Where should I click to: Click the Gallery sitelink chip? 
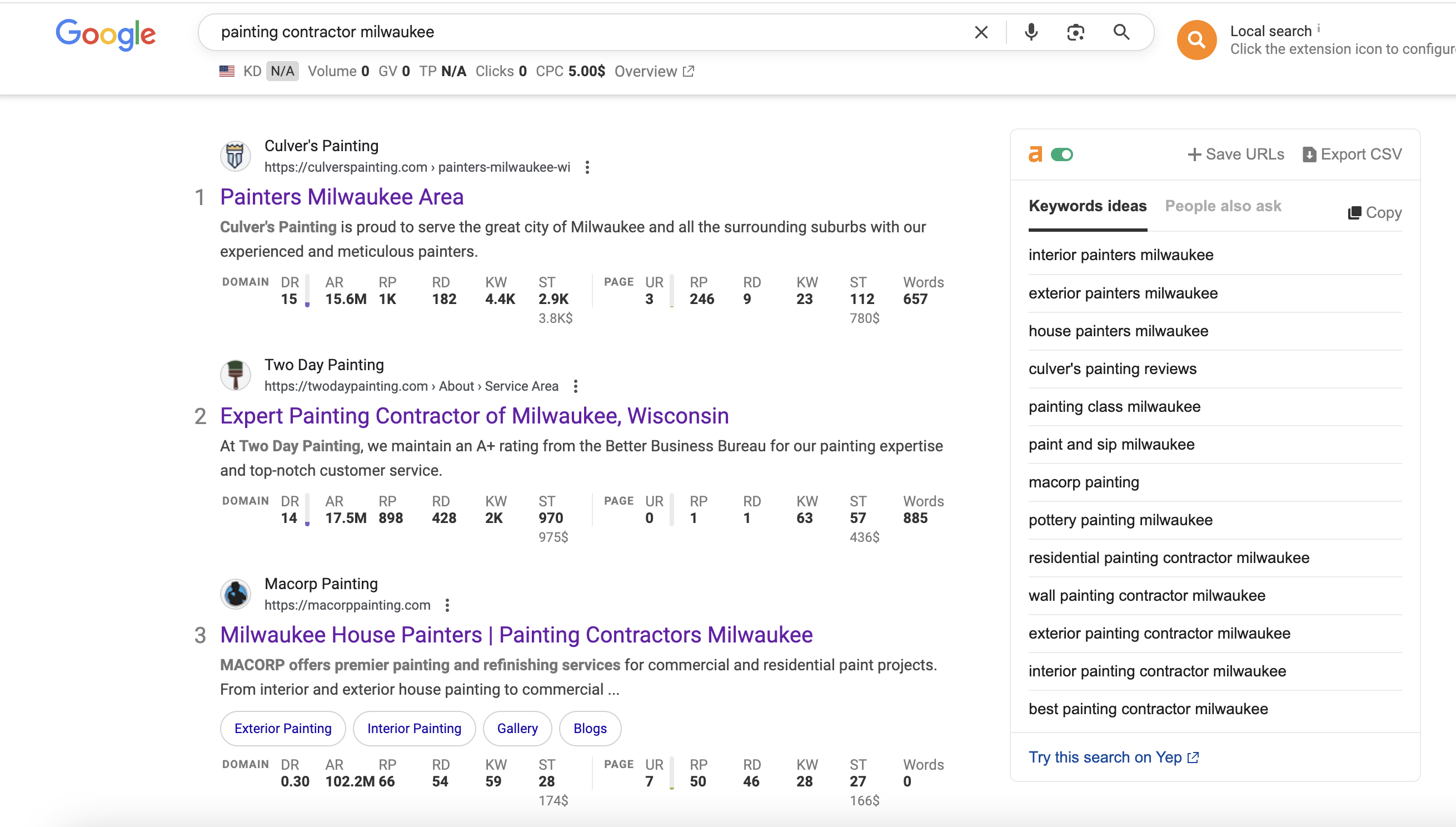click(x=517, y=729)
